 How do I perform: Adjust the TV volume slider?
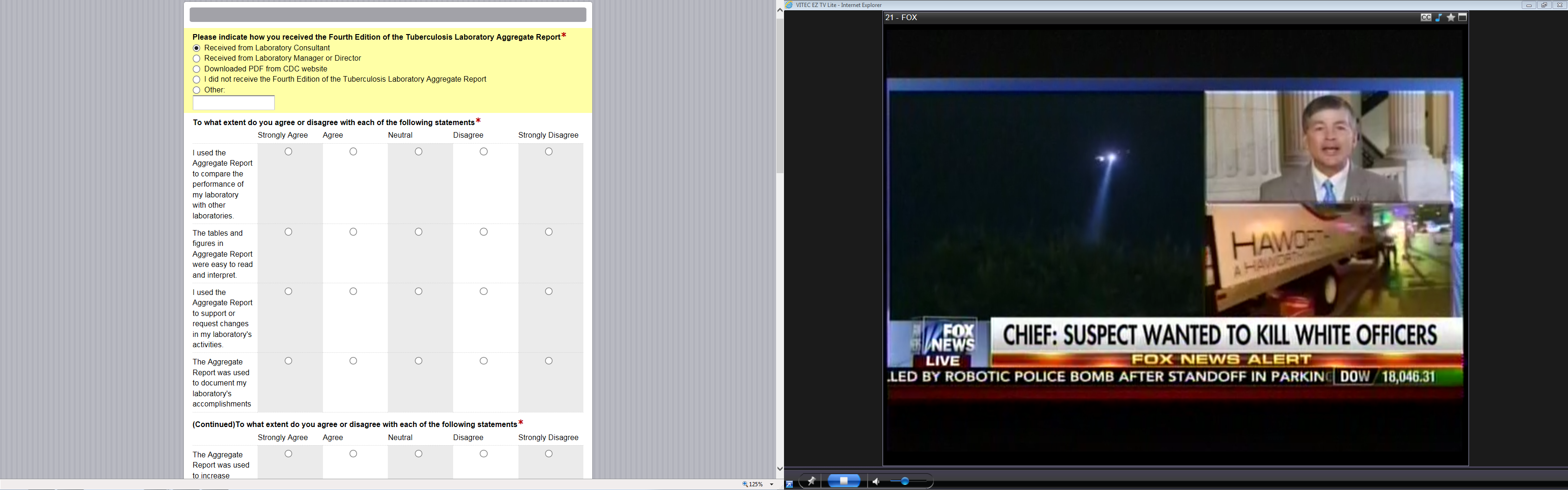coord(904,482)
